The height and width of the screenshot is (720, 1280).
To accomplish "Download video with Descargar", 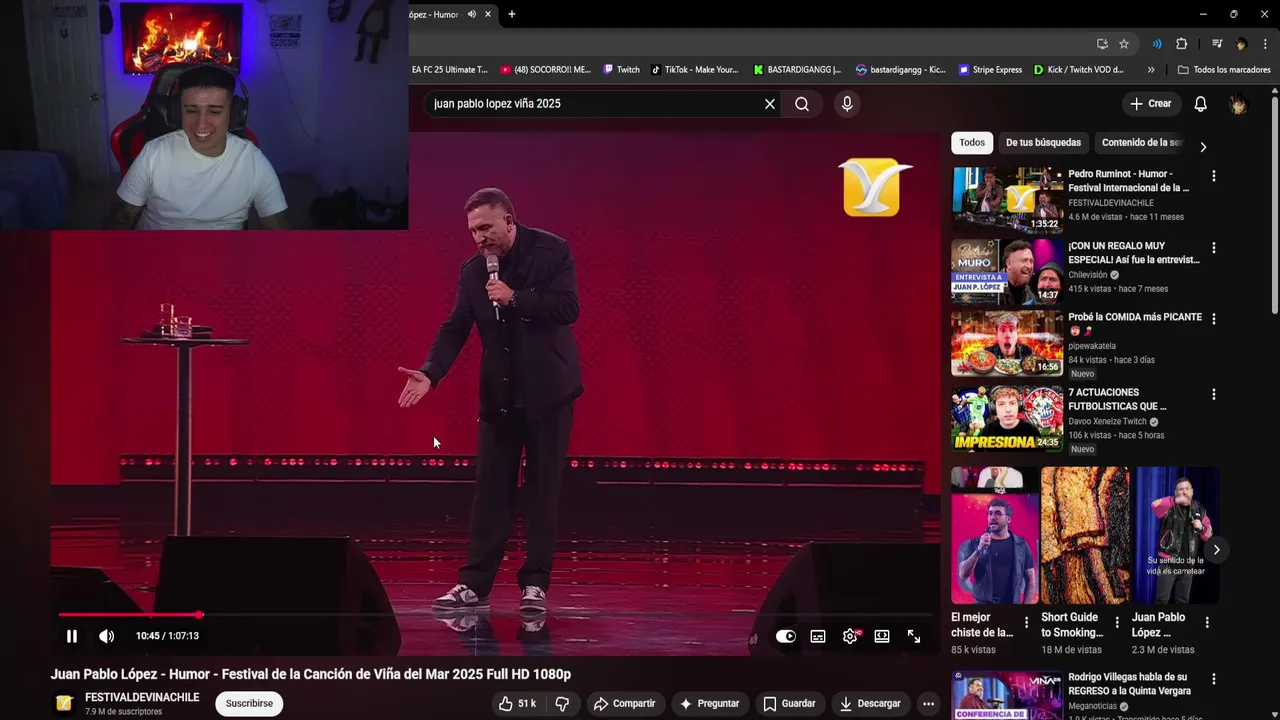I will point(870,704).
